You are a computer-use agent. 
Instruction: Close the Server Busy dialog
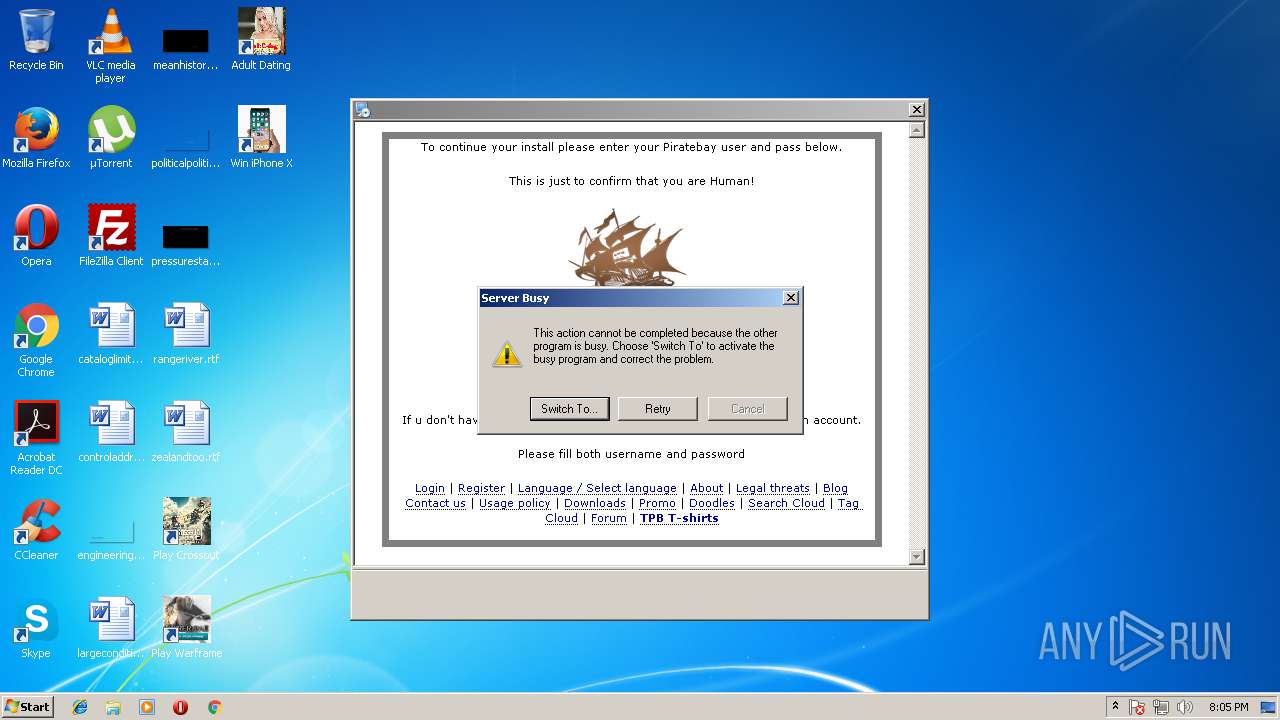click(790, 297)
